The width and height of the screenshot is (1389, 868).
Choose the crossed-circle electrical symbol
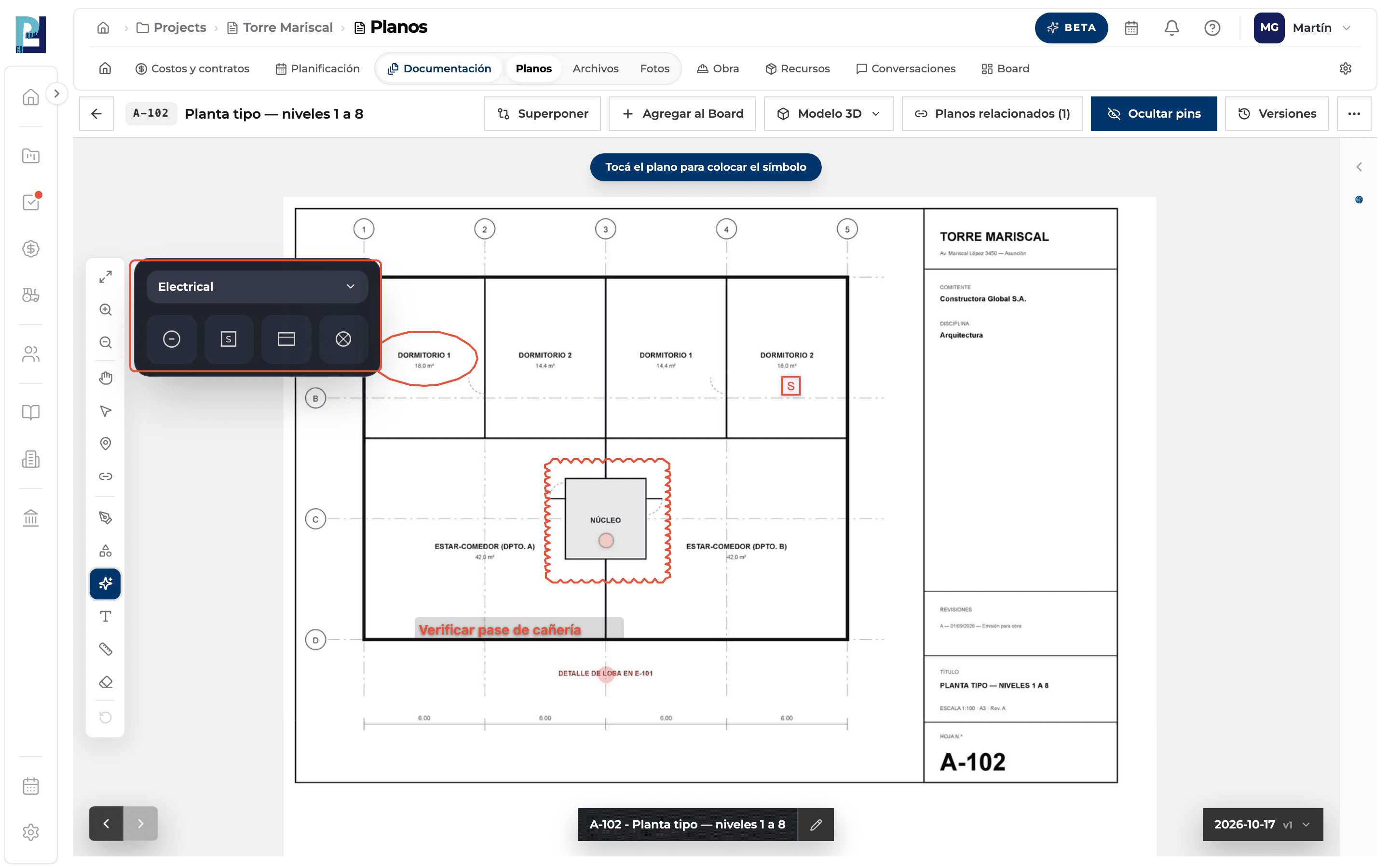343,339
